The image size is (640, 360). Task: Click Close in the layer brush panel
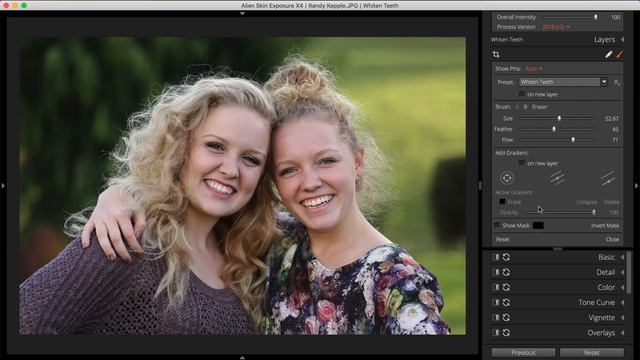(x=612, y=240)
